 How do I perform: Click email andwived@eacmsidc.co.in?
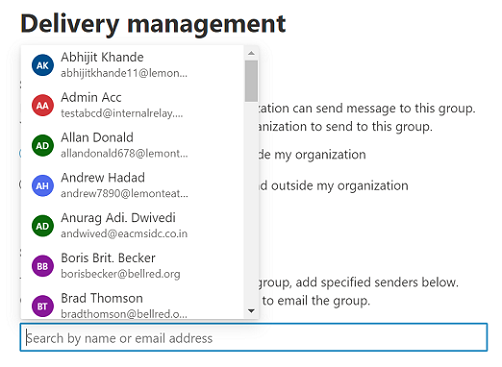pos(124,234)
